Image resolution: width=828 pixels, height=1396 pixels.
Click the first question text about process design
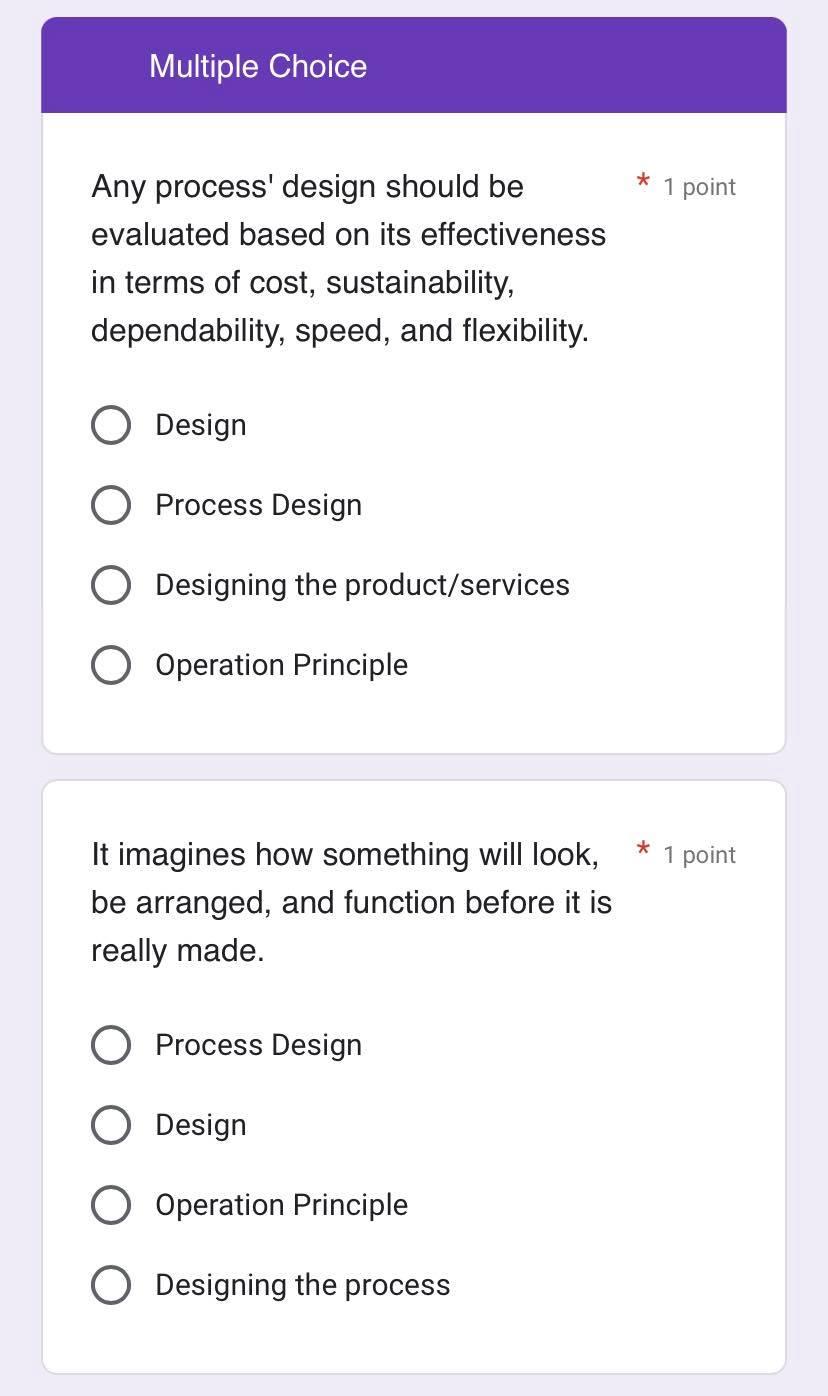coord(348,258)
